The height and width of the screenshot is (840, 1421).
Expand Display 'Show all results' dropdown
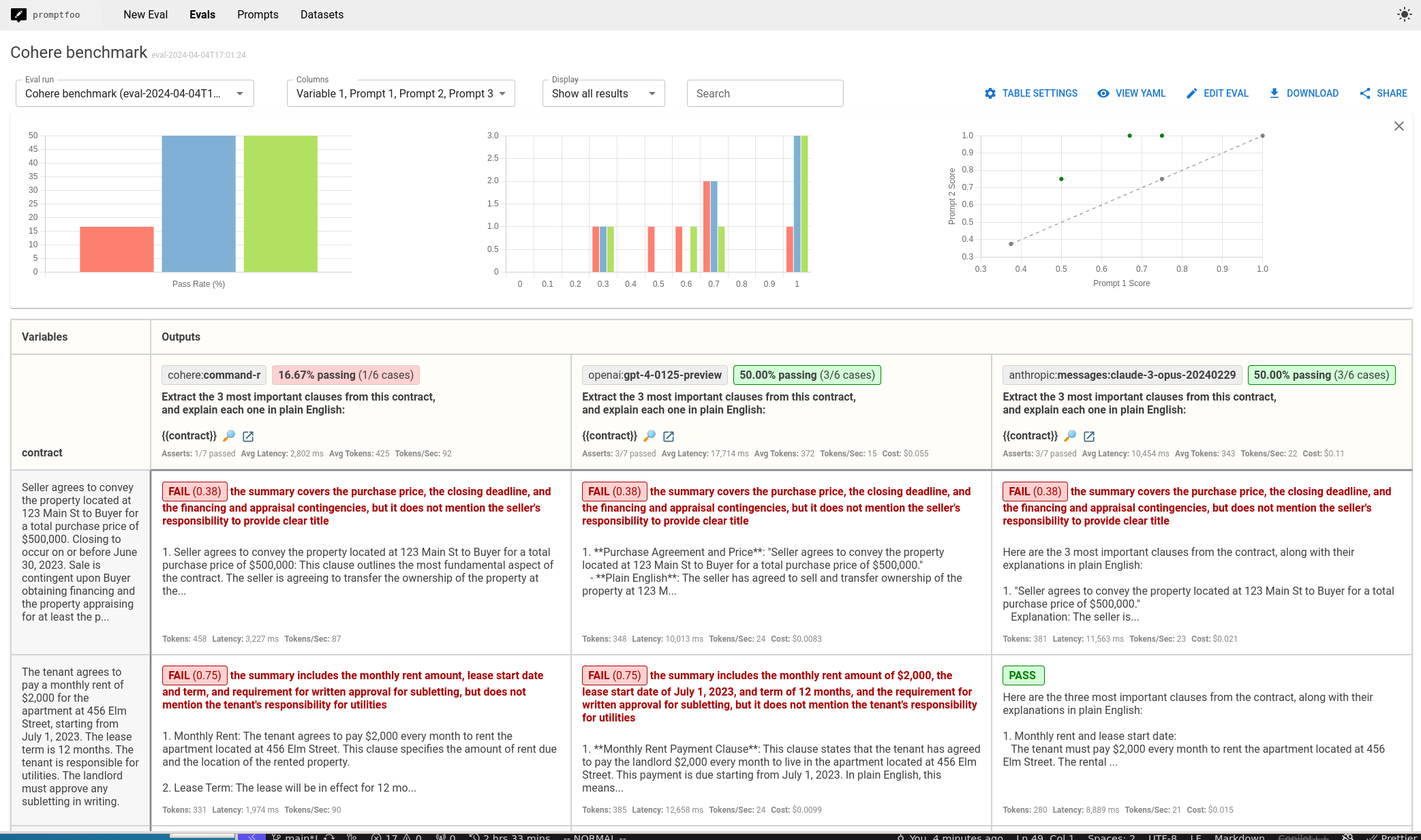click(x=603, y=93)
